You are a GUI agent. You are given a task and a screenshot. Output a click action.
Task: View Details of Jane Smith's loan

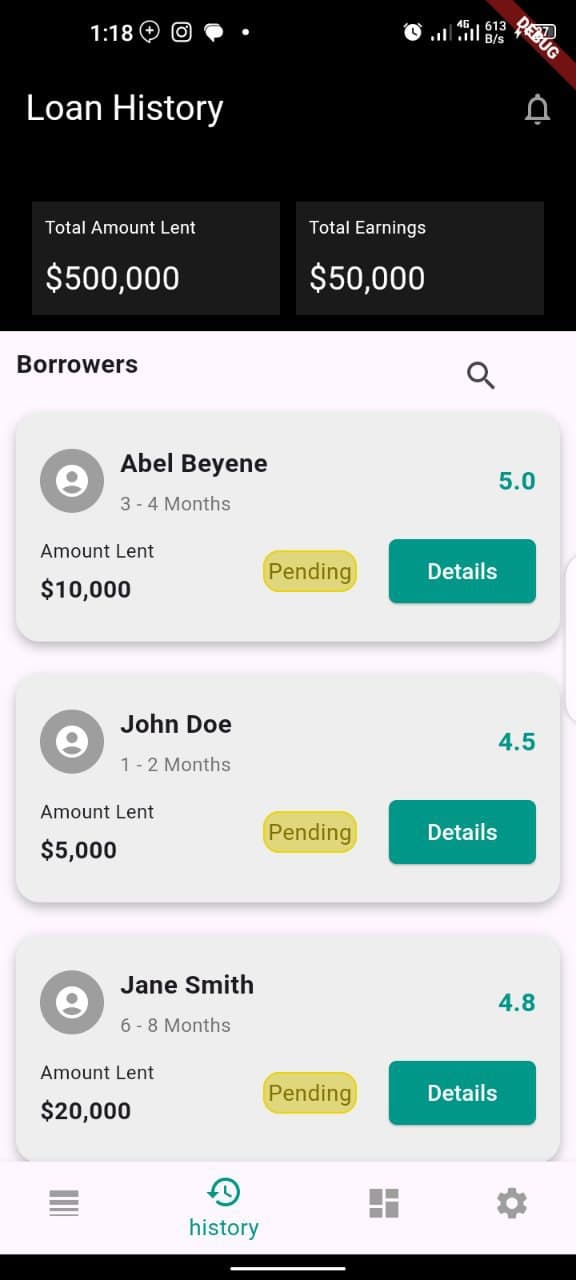(462, 1093)
